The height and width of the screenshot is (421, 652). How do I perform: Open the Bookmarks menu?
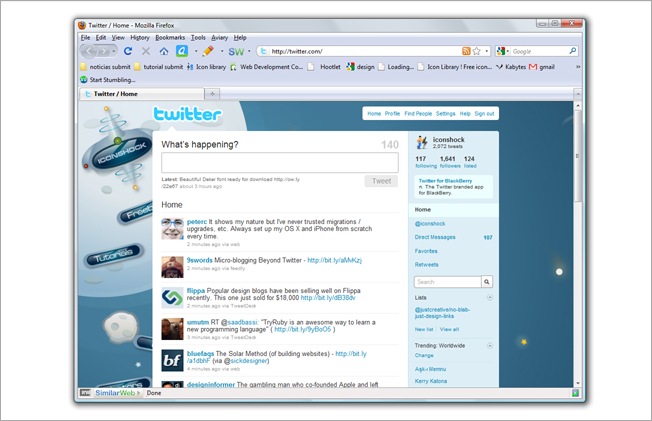pyautogui.click(x=170, y=37)
